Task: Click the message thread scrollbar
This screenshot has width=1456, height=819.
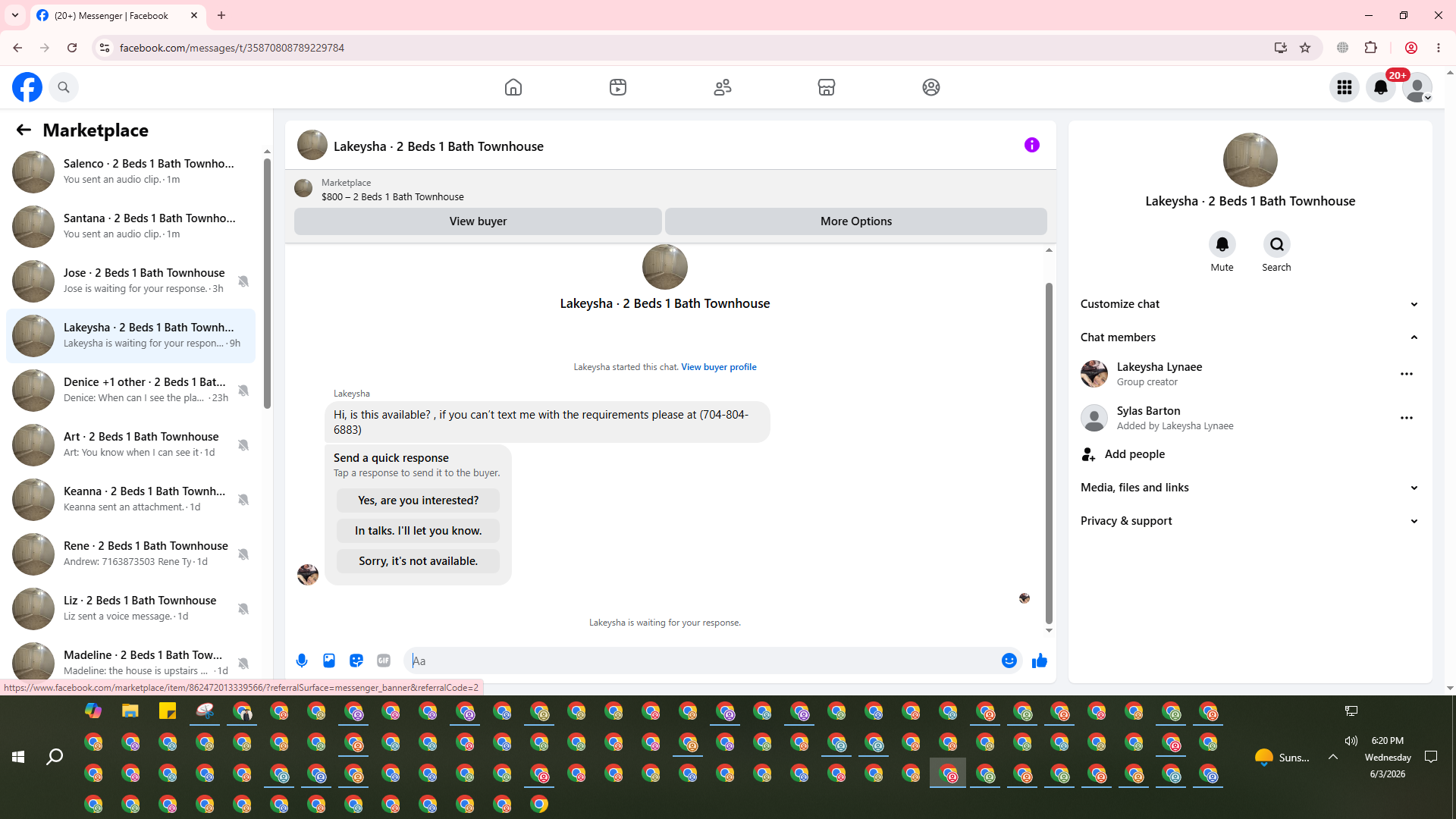Action: (x=1049, y=453)
